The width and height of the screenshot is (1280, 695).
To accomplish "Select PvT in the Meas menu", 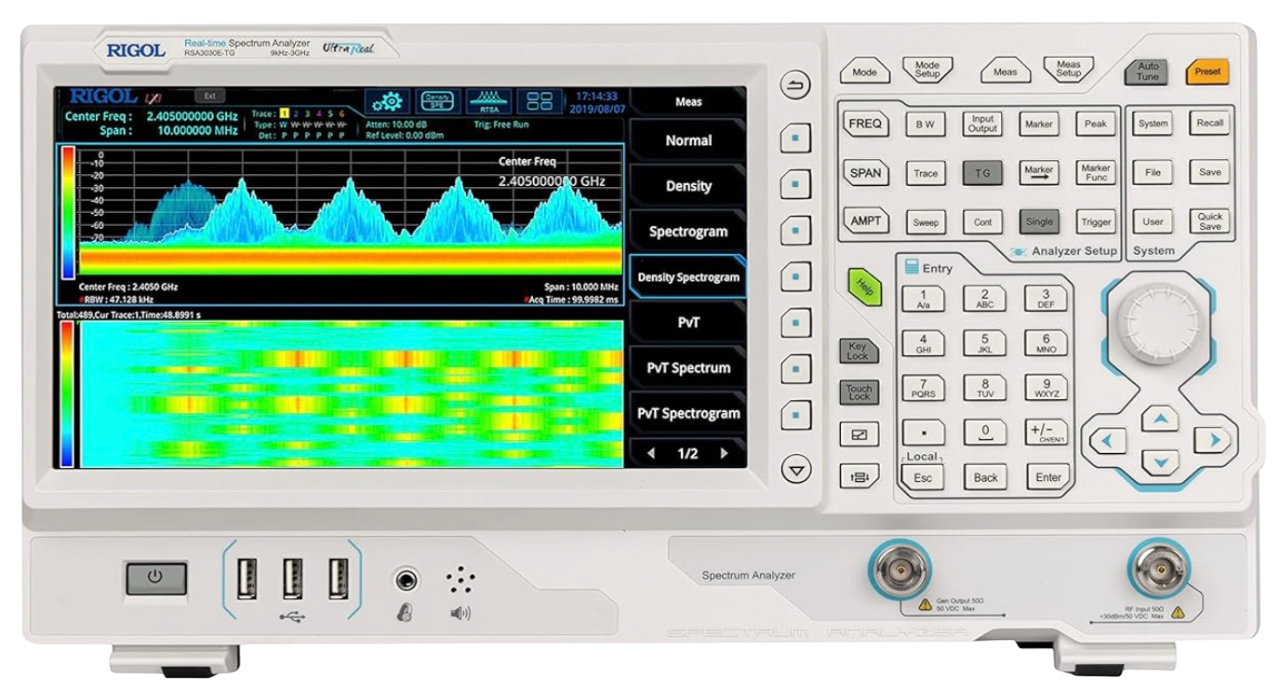I will tap(688, 322).
